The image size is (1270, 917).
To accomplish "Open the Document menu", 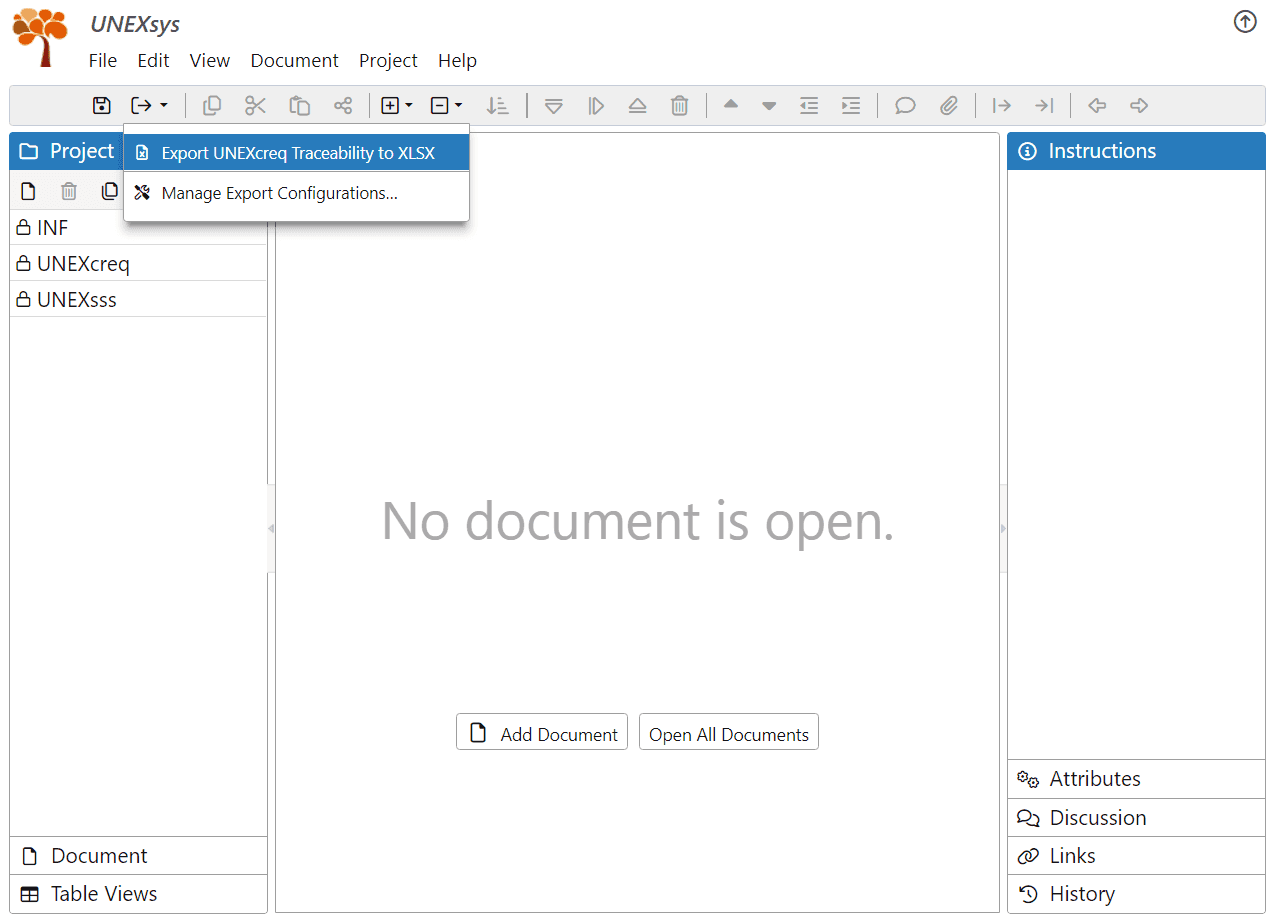I will point(294,61).
